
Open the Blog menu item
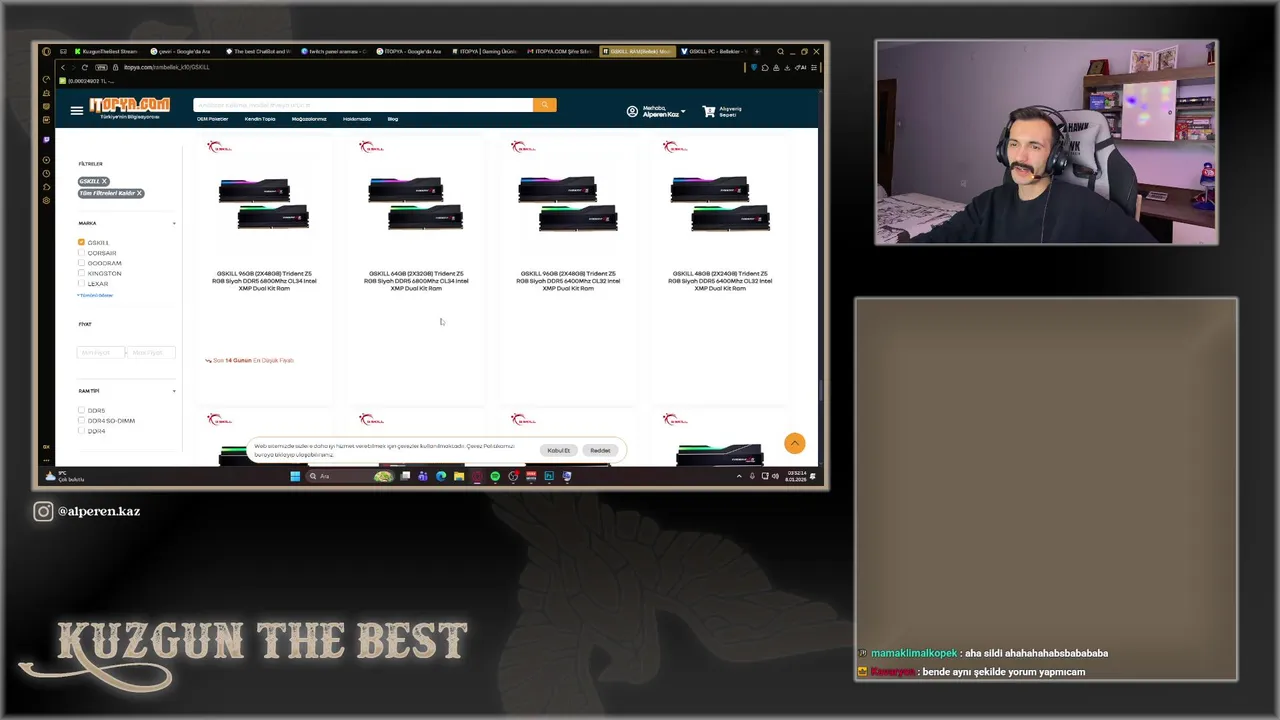[x=393, y=119]
